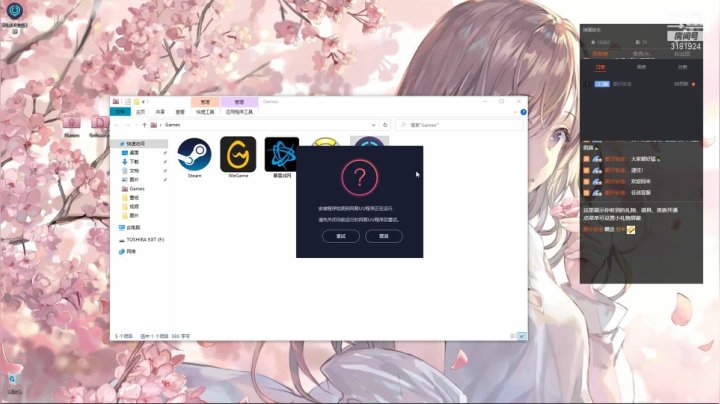Image resolution: width=720 pixels, height=404 pixels.
Task: Click the chat message "欢迎回来"
Action: point(641,181)
